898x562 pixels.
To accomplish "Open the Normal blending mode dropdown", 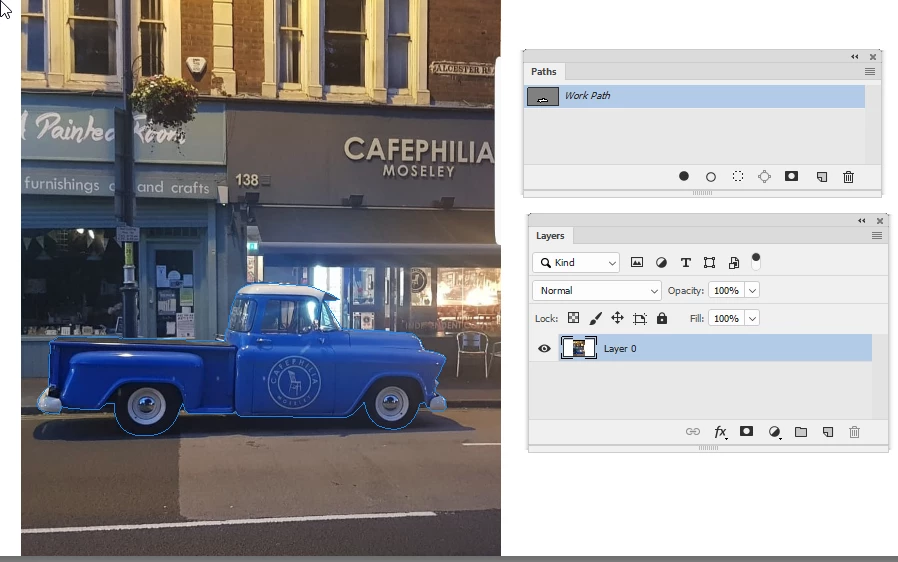I will point(597,290).
